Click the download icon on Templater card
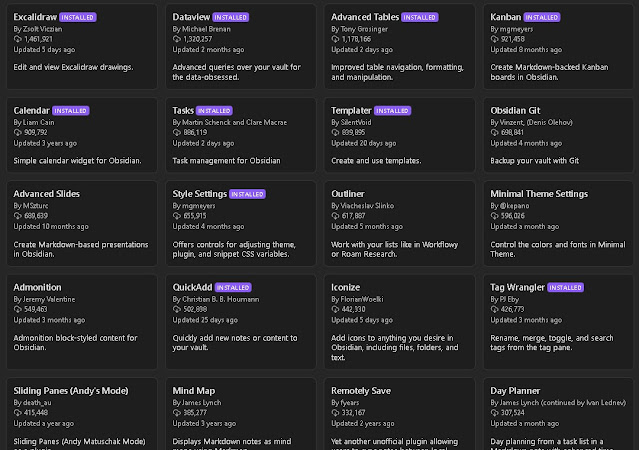This screenshot has width=639, height=450. point(335,132)
